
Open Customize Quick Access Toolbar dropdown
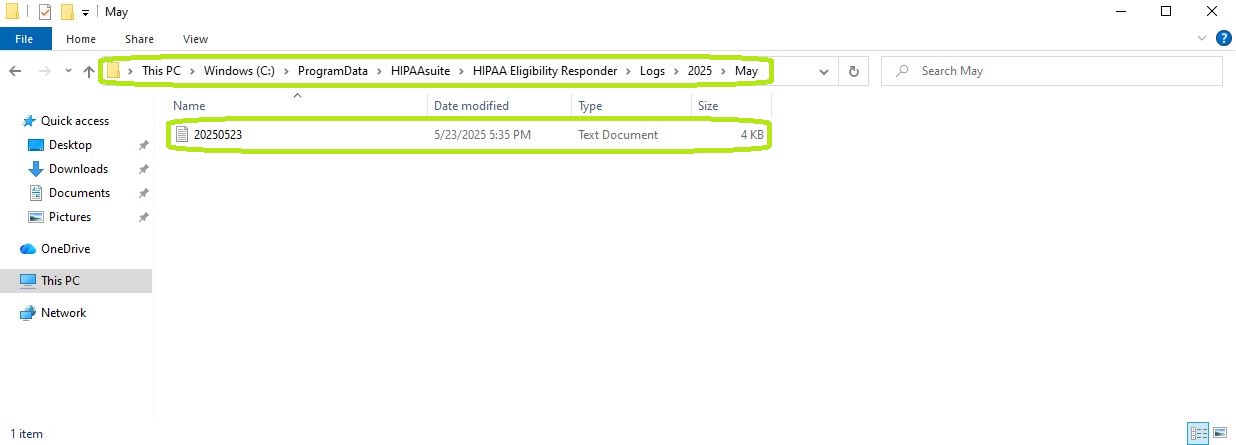(x=86, y=12)
